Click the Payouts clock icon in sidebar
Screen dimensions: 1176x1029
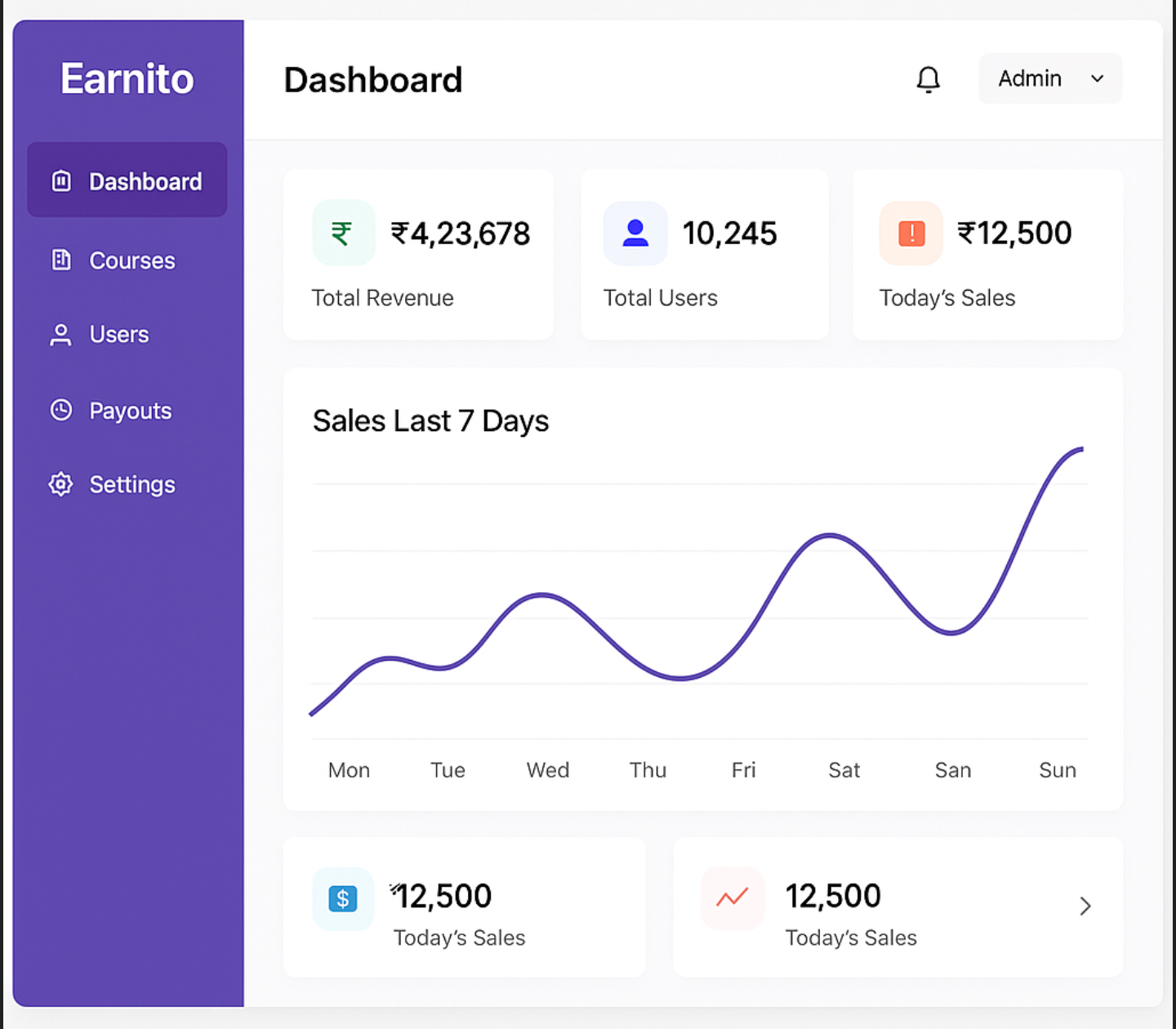[61, 410]
